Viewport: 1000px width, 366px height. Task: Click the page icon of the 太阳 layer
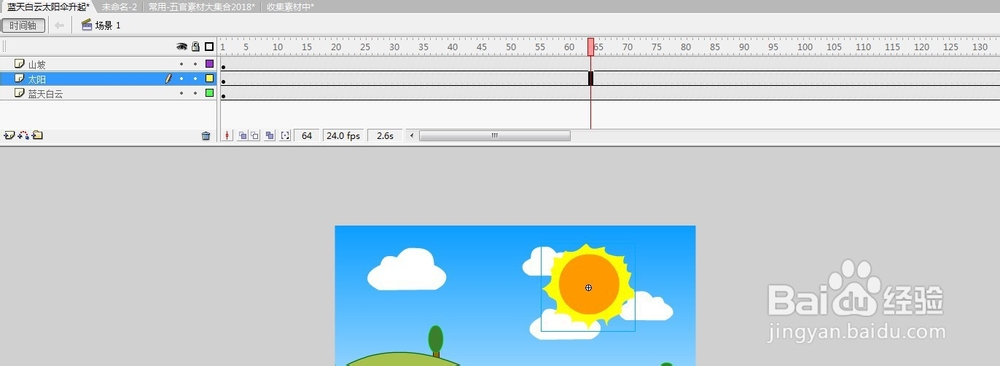[x=19, y=78]
